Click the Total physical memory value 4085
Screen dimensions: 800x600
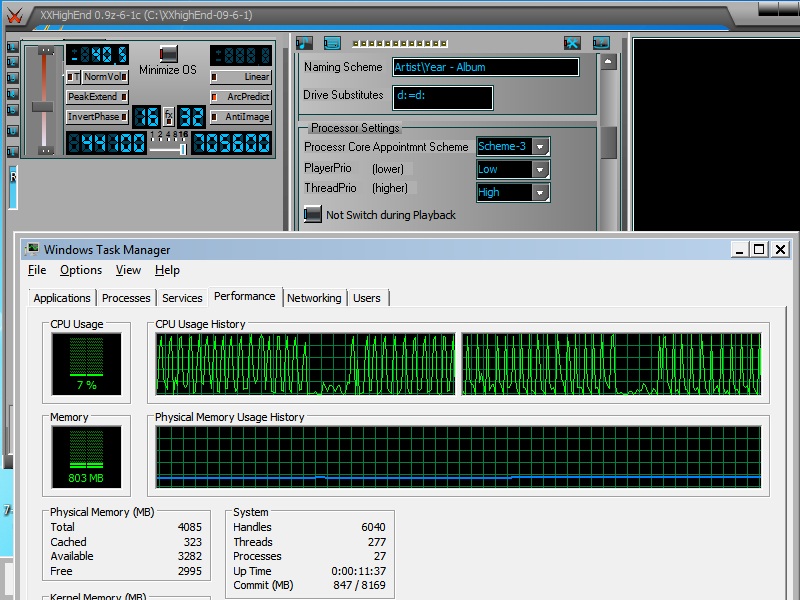coord(190,527)
